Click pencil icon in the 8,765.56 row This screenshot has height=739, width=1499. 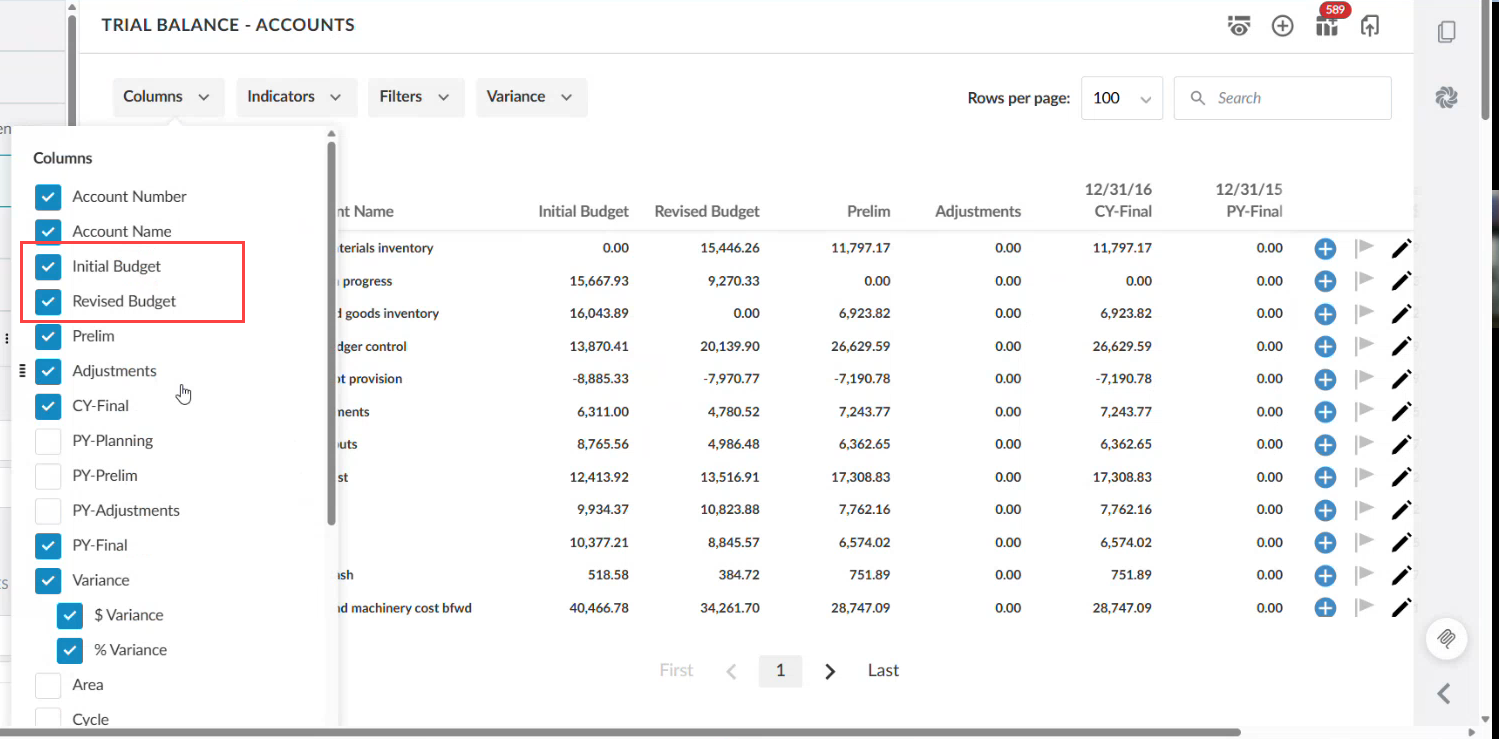tap(1401, 444)
